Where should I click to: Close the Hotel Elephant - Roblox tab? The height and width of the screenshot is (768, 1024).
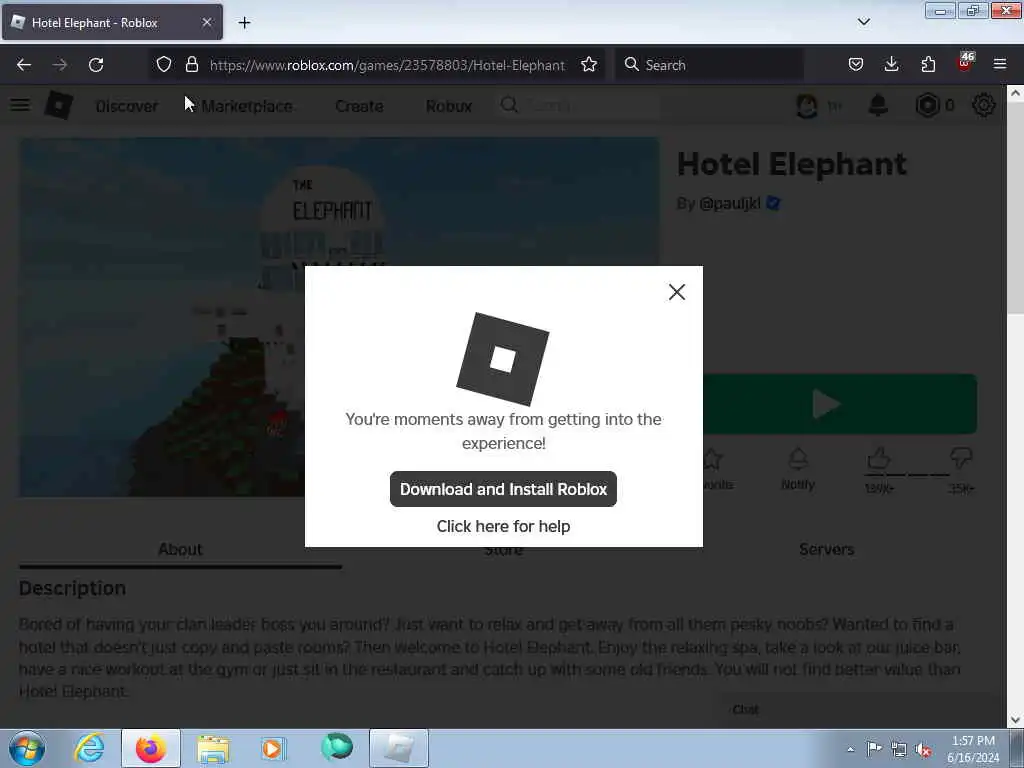[x=206, y=22]
